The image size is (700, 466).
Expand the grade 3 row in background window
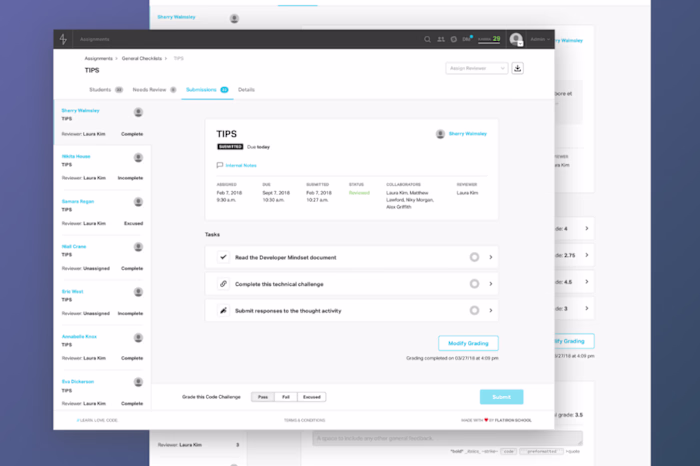click(x=587, y=308)
